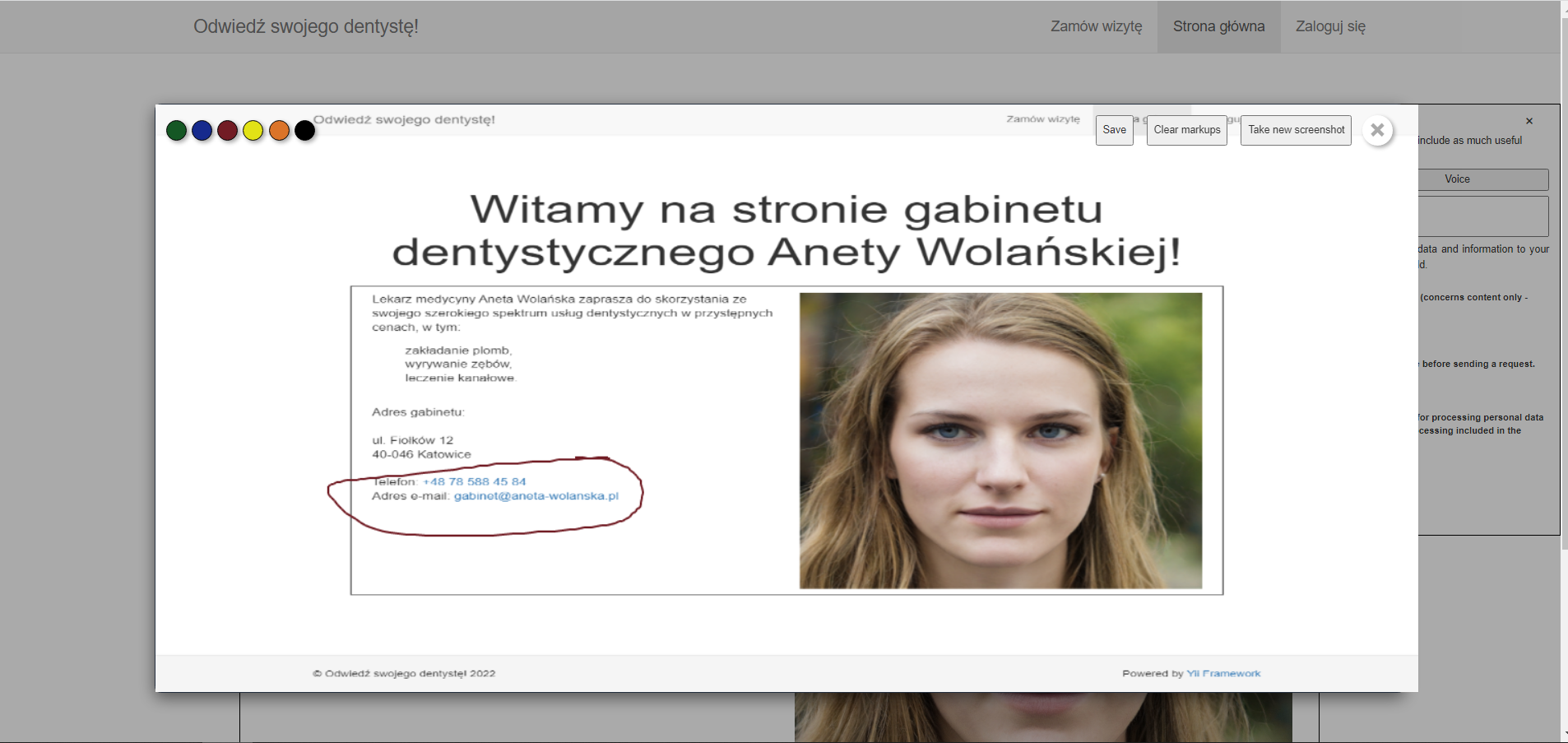Viewport: 1568px width, 743px height.
Task: Select the green marker color
Action: coord(177,130)
